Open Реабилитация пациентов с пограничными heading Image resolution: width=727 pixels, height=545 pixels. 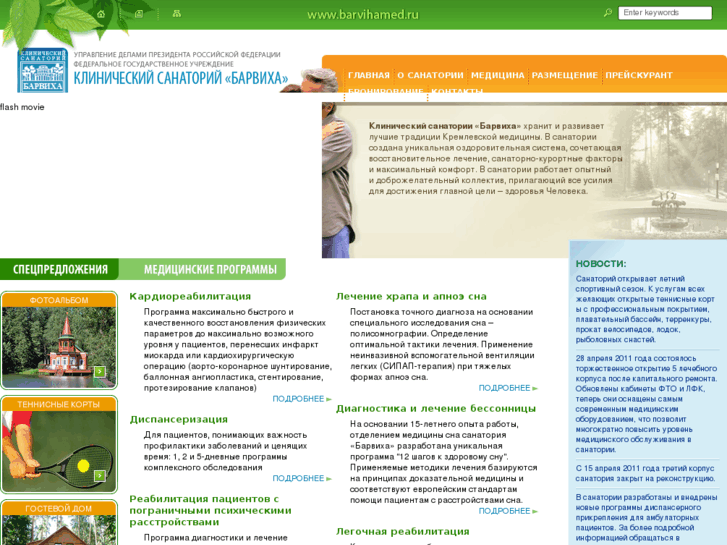210,511
